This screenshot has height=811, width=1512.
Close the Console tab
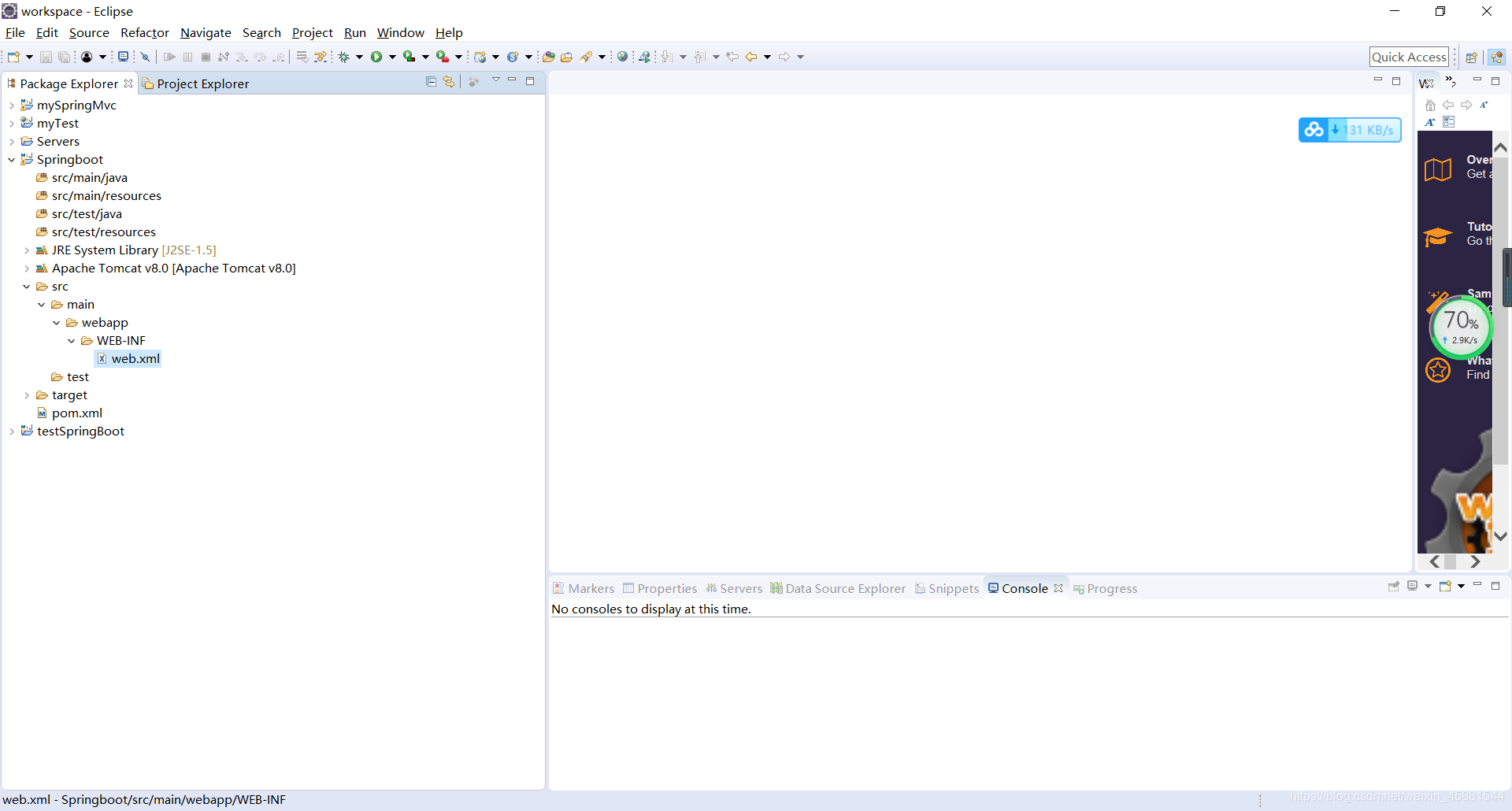point(1058,588)
